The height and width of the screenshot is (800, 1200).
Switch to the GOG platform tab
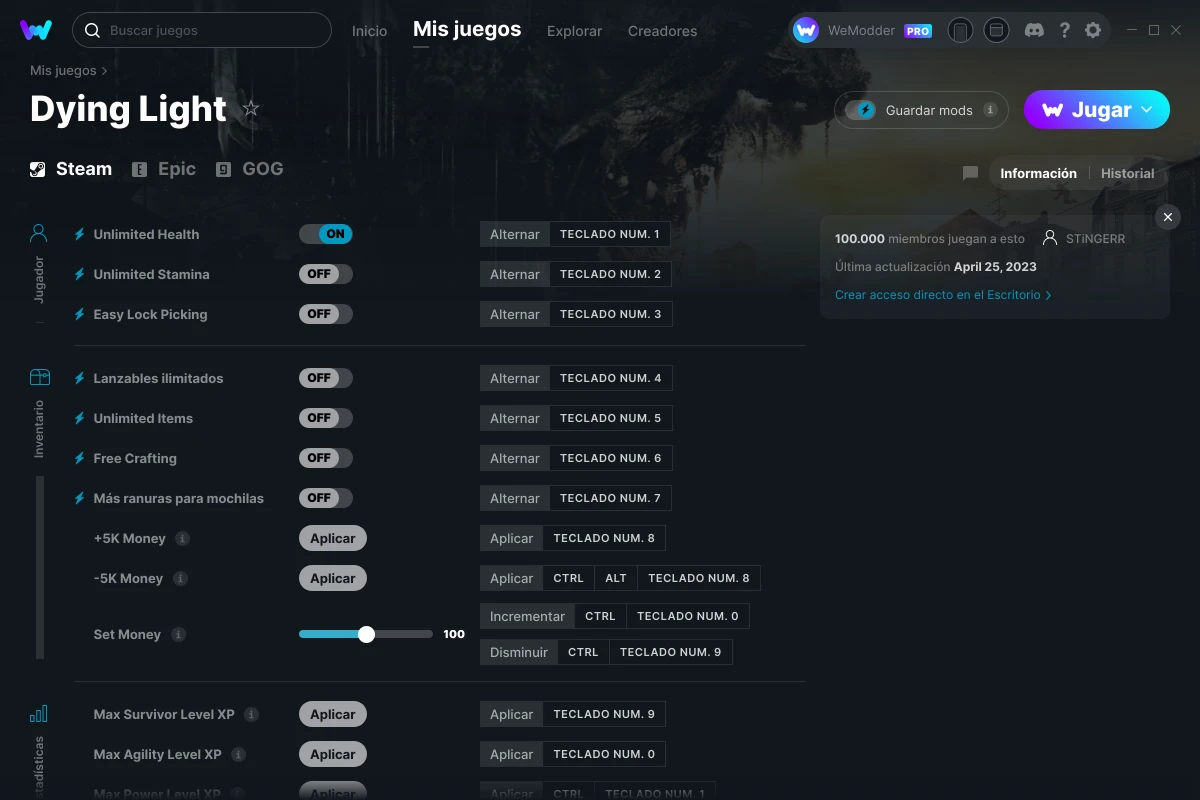point(249,169)
